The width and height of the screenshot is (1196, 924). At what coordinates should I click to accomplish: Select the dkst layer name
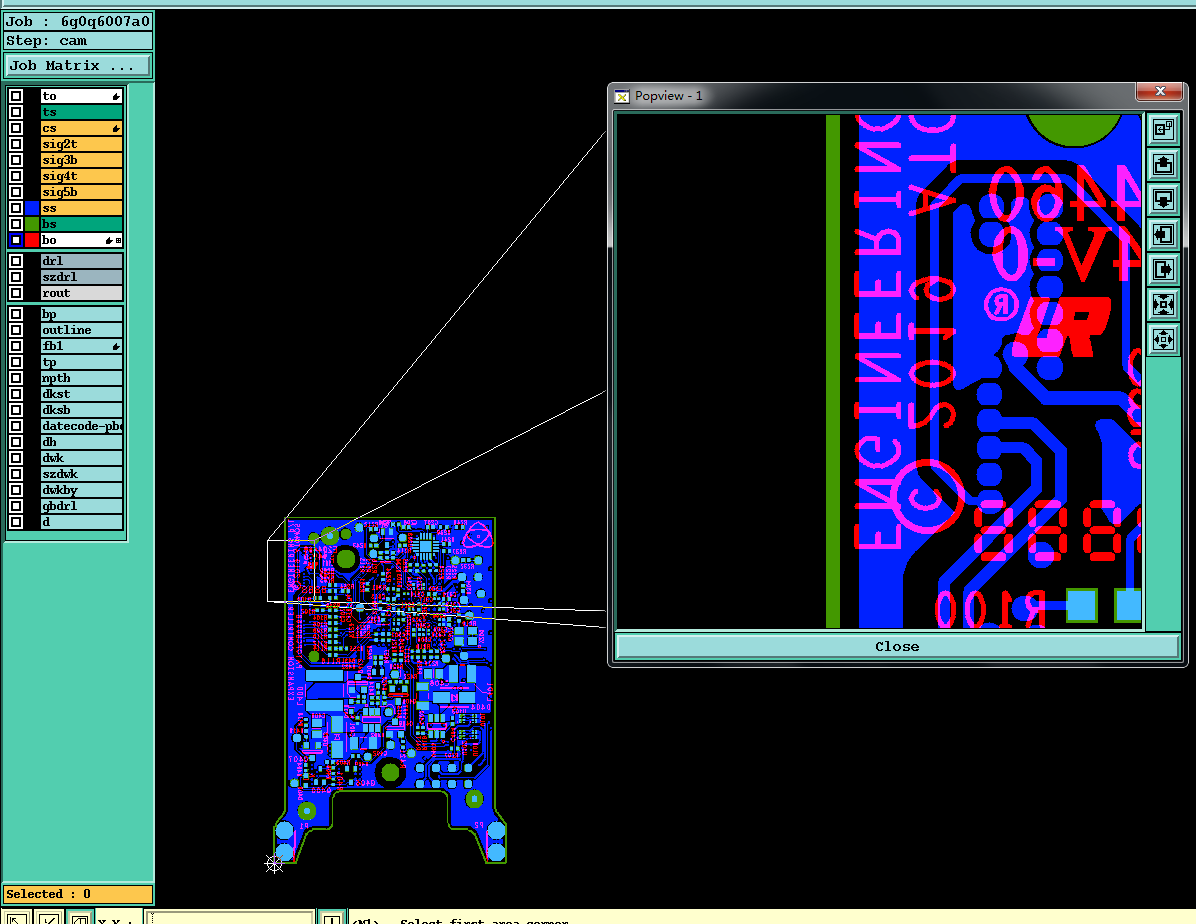coord(82,394)
